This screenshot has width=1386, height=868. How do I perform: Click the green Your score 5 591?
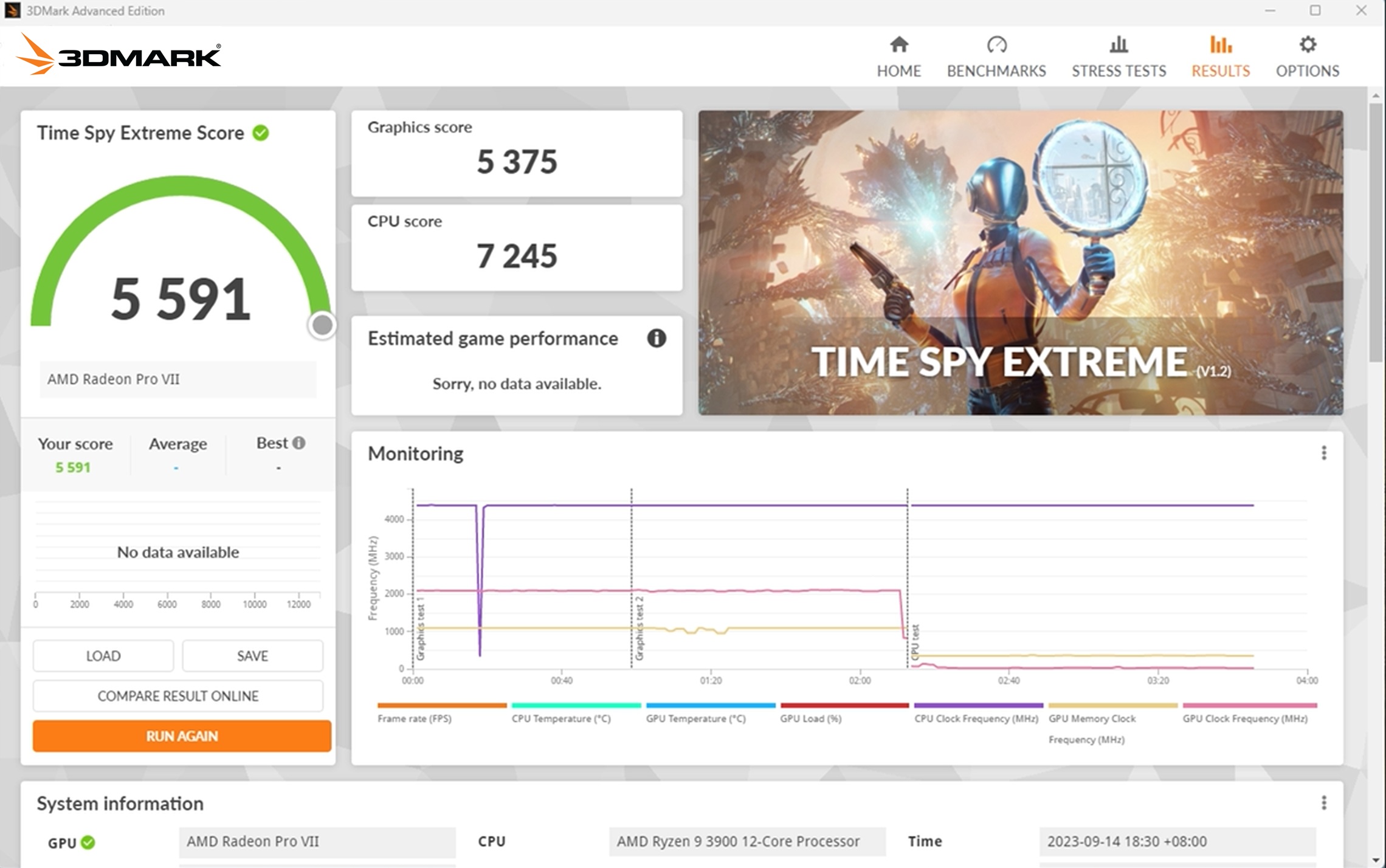[73, 467]
